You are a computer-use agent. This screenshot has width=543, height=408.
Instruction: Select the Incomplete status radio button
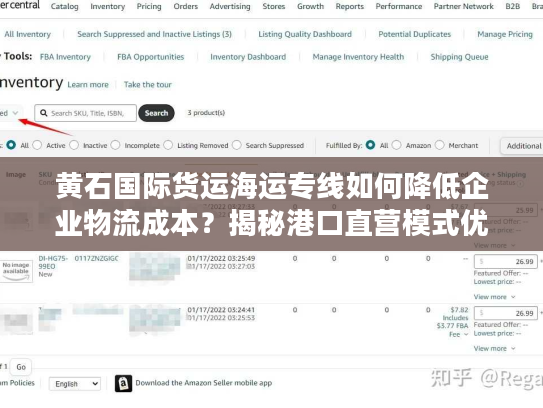point(115,145)
